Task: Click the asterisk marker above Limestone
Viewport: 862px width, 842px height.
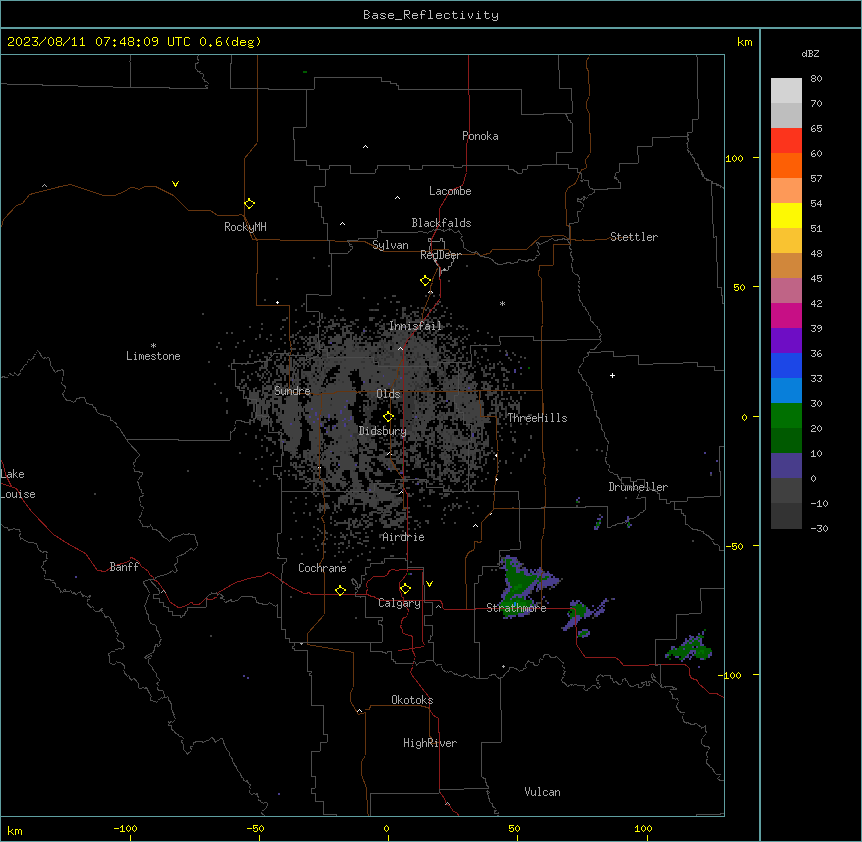Action: 153,346
